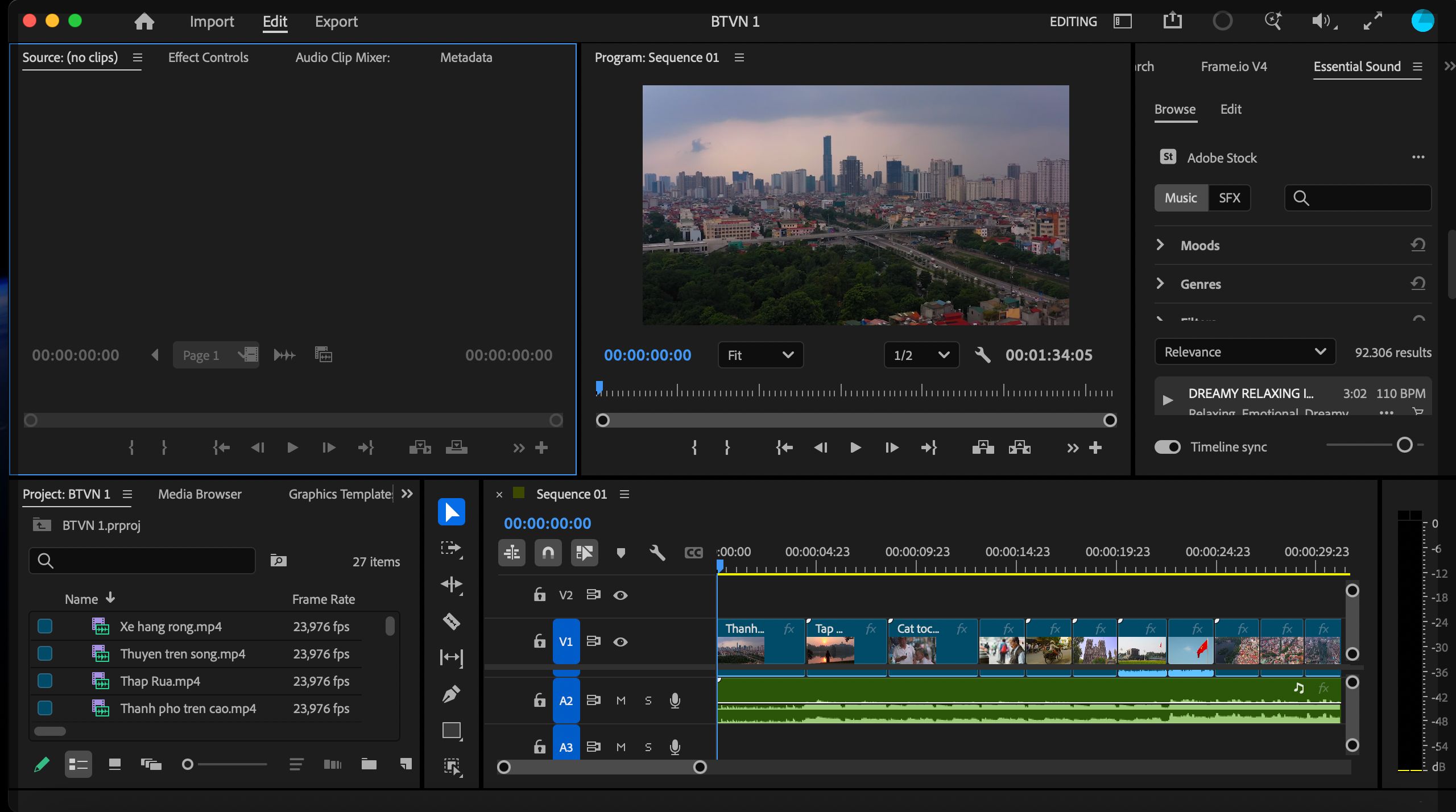Click the Project thumbnail zoom slider
Image resolution: width=1456 pixels, height=812 pixels.
point(225,764)
